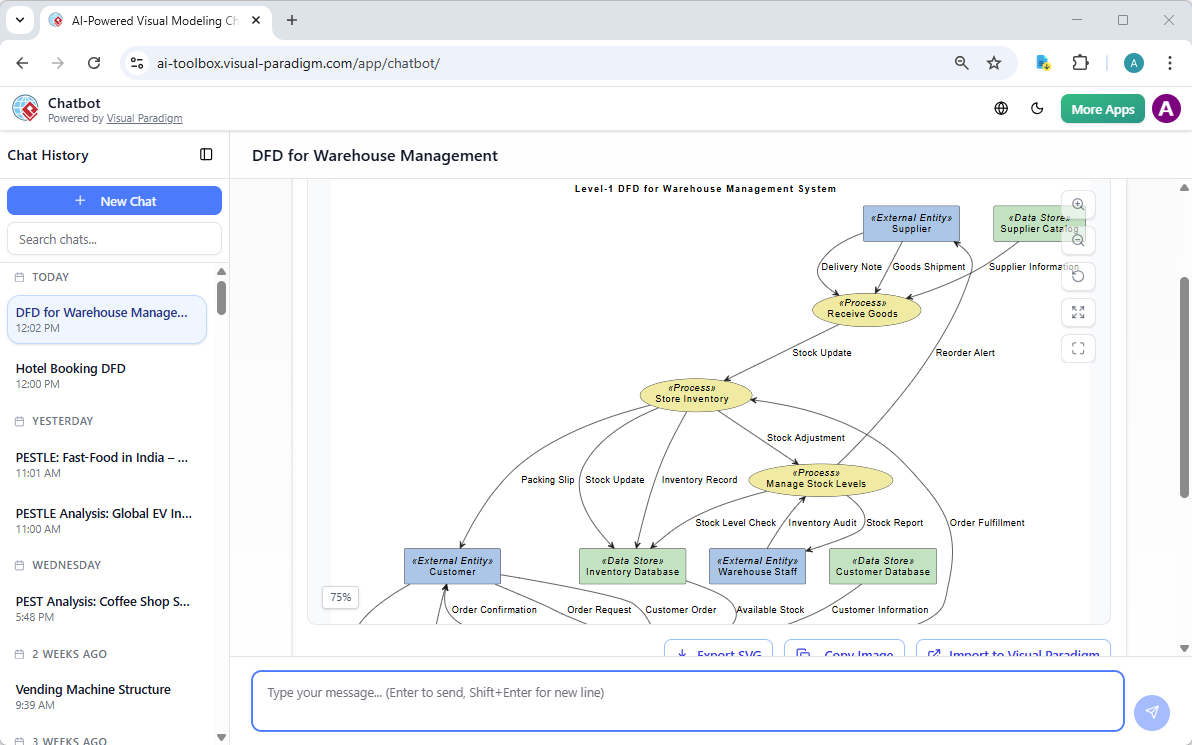Zoom in on the diagram
This screenshot has height=745, width=1192.
coord(1078,204)
